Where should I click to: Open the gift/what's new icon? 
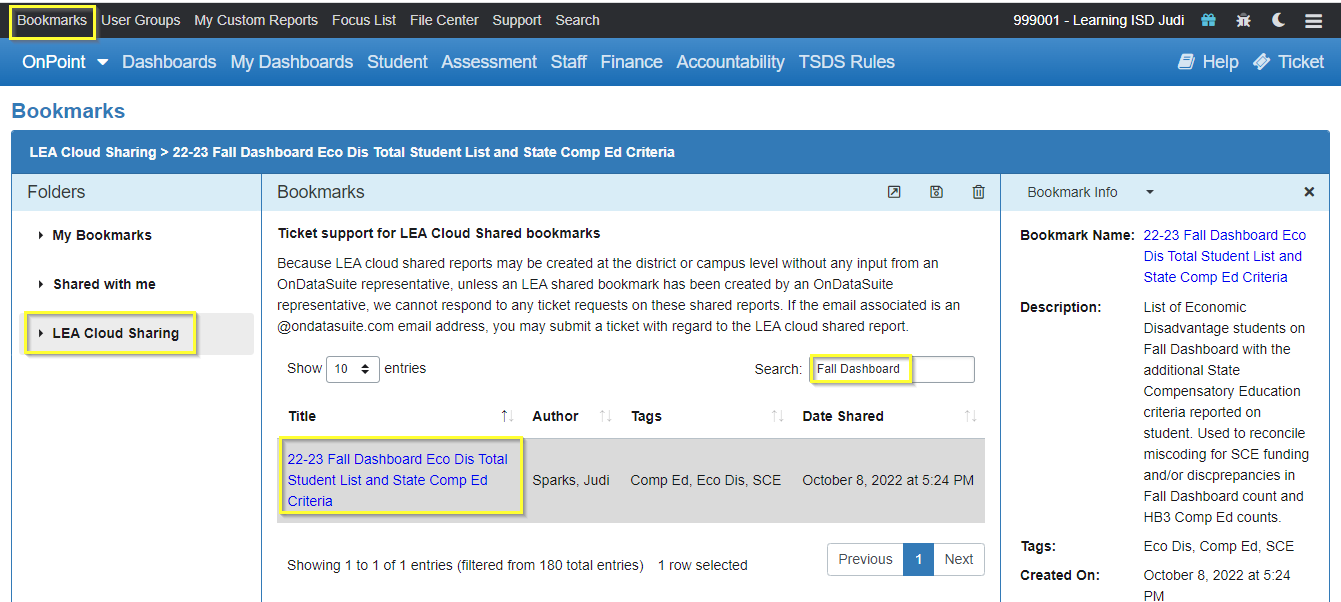click(1207, 19)
